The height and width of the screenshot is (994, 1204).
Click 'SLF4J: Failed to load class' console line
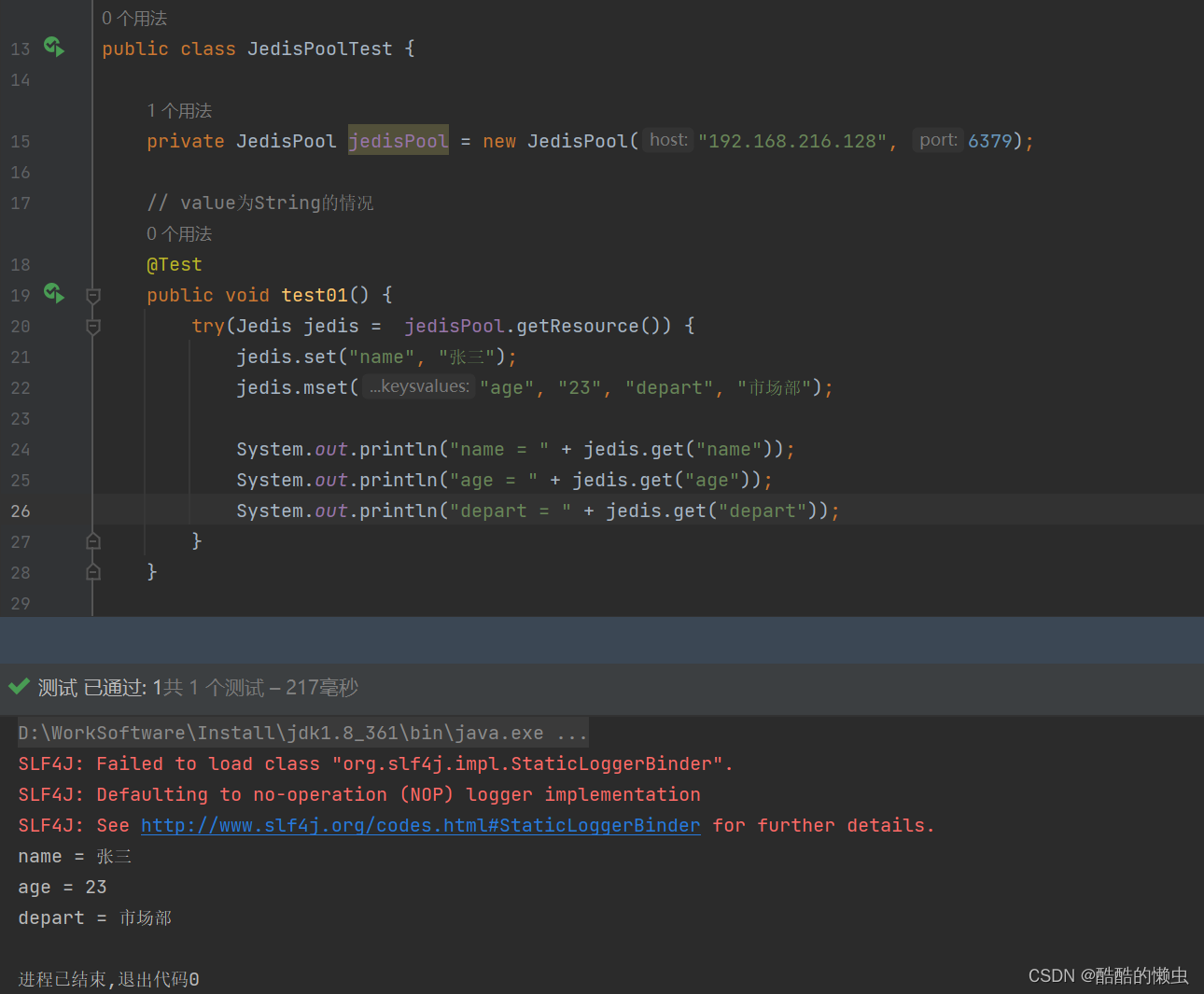[376, 763]
